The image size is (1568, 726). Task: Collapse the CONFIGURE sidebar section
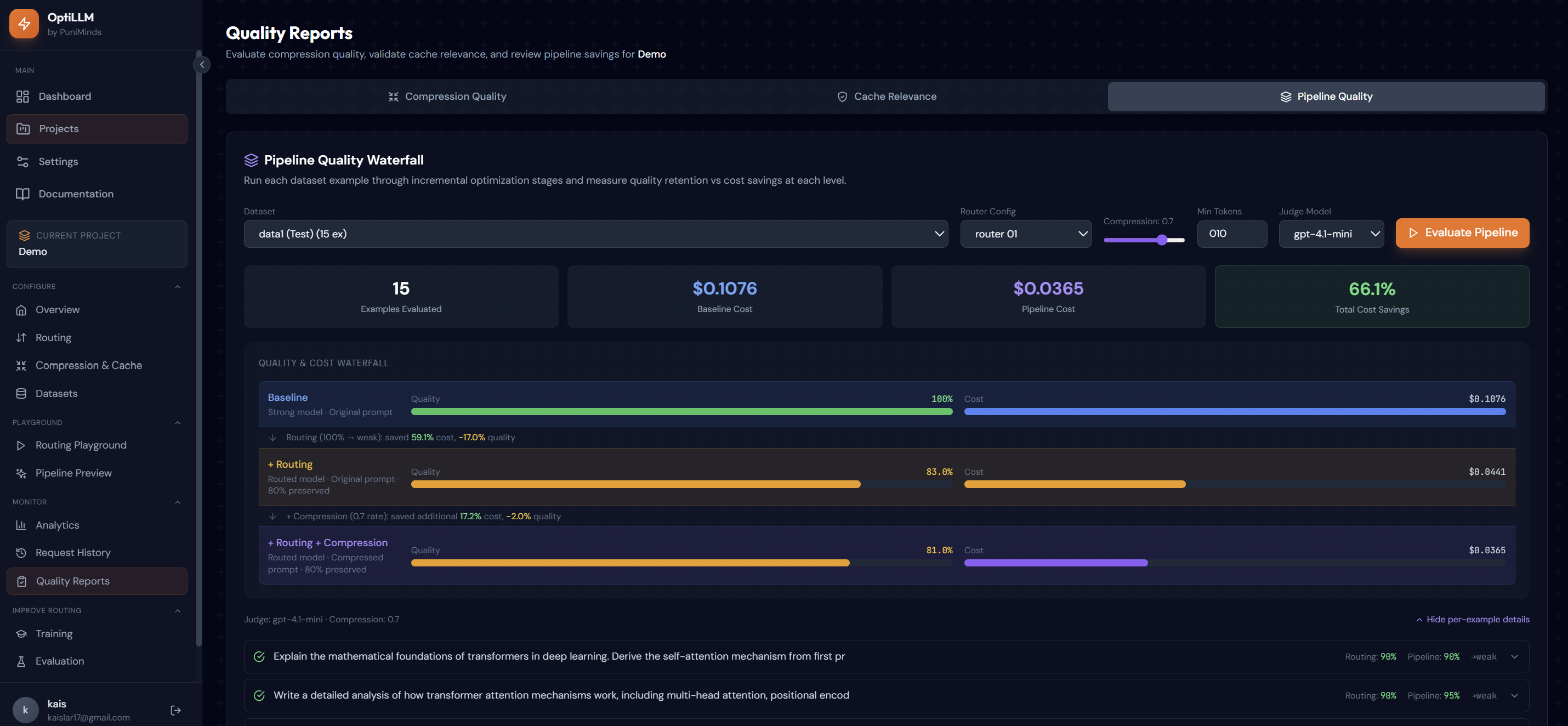[177, 287]
